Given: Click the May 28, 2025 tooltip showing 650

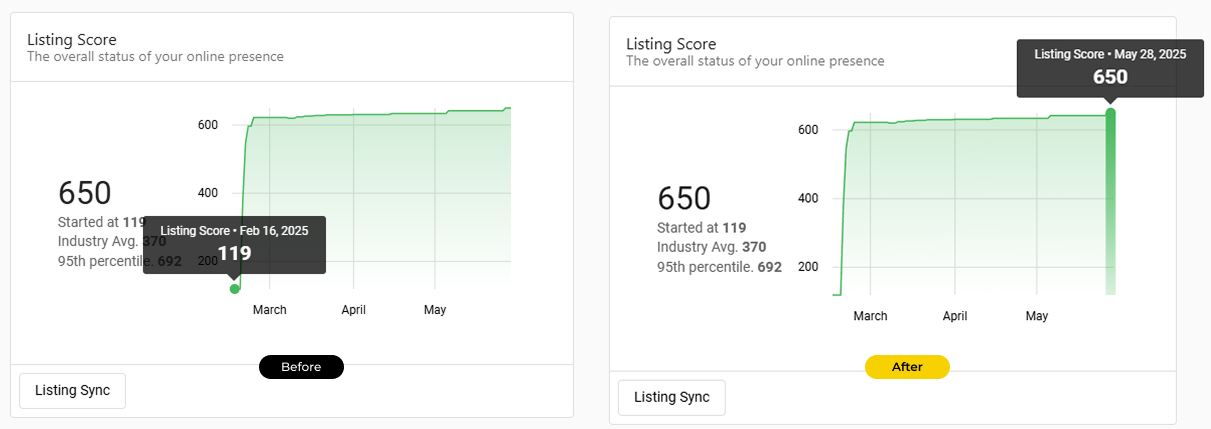Looking at the screenshot, I should pos(1109,68).
